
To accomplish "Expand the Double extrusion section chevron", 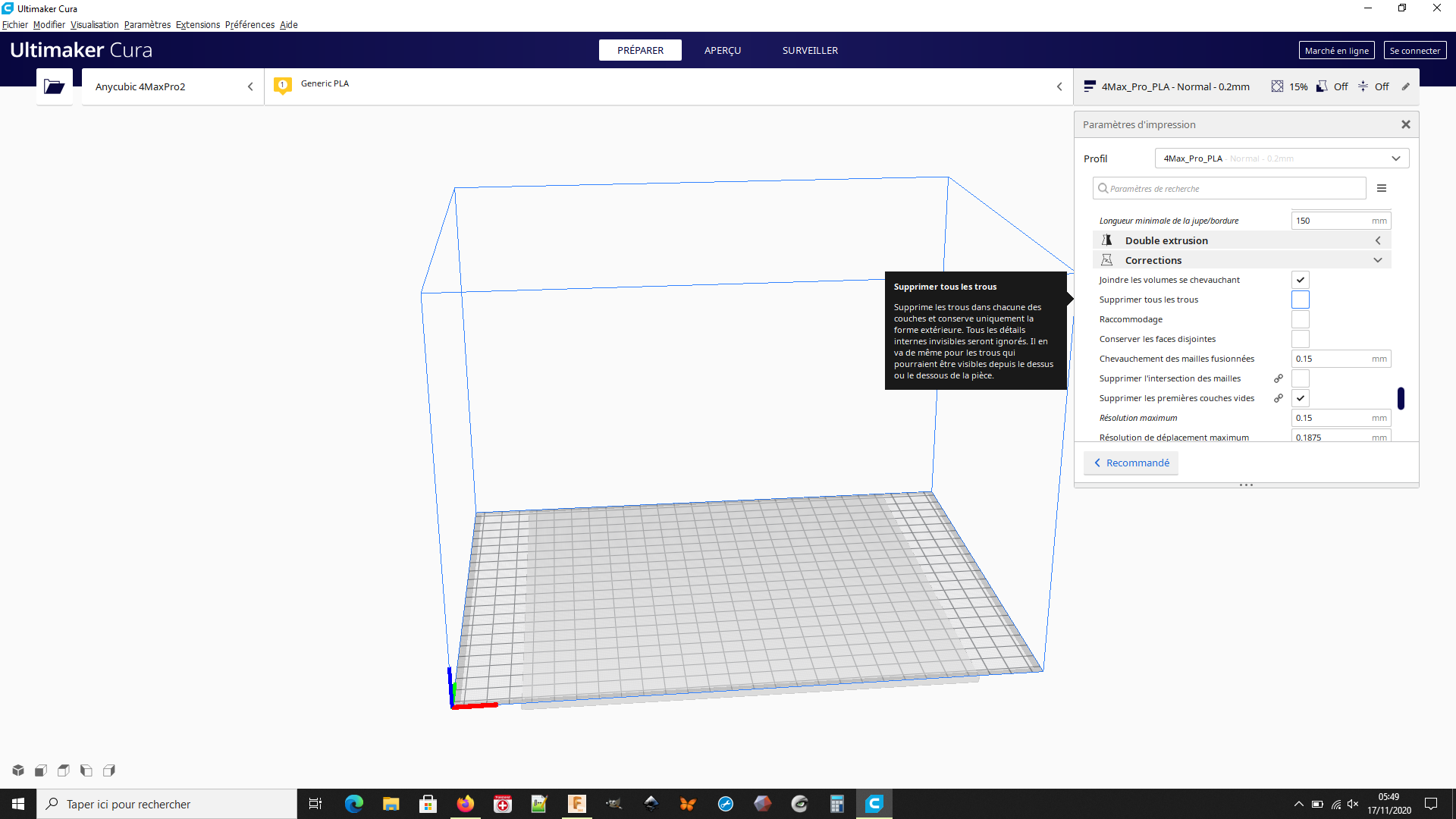I will coord(1378,240).
